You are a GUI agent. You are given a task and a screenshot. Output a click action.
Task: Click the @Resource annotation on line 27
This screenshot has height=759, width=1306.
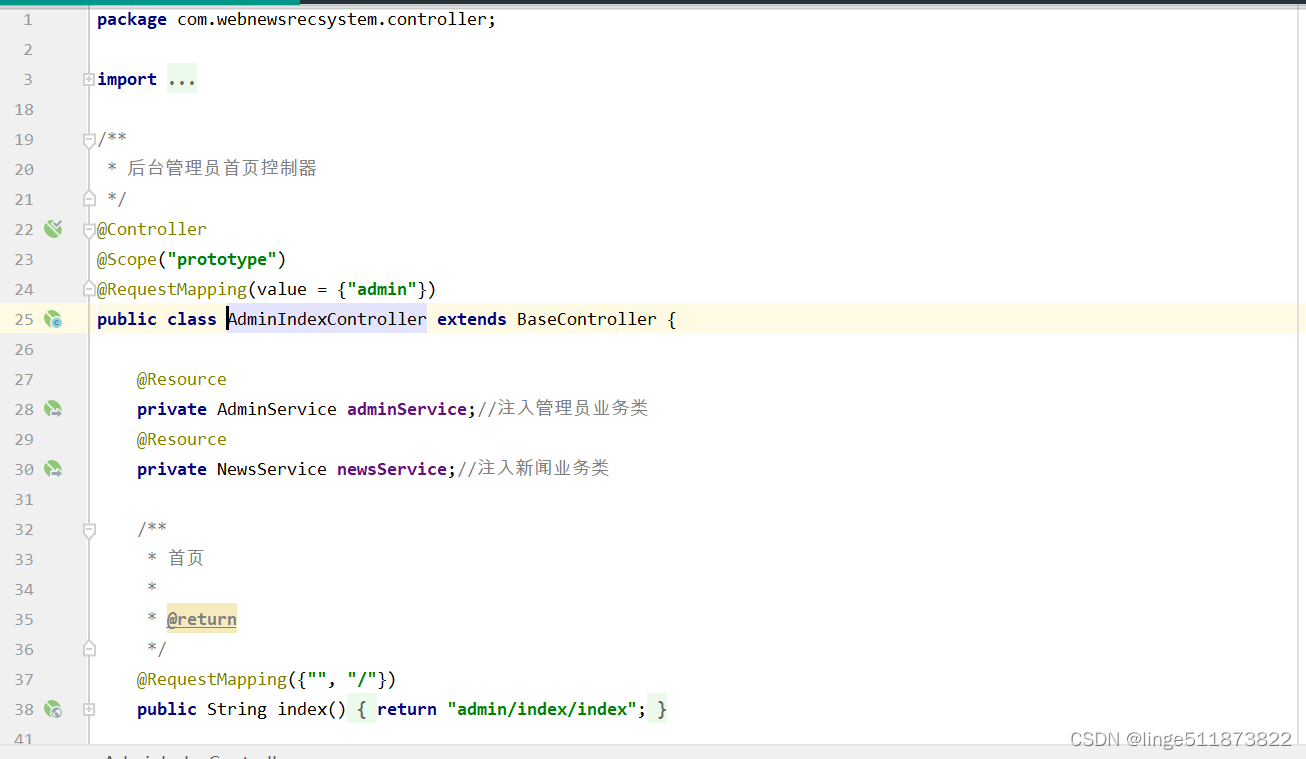point(182,379)
